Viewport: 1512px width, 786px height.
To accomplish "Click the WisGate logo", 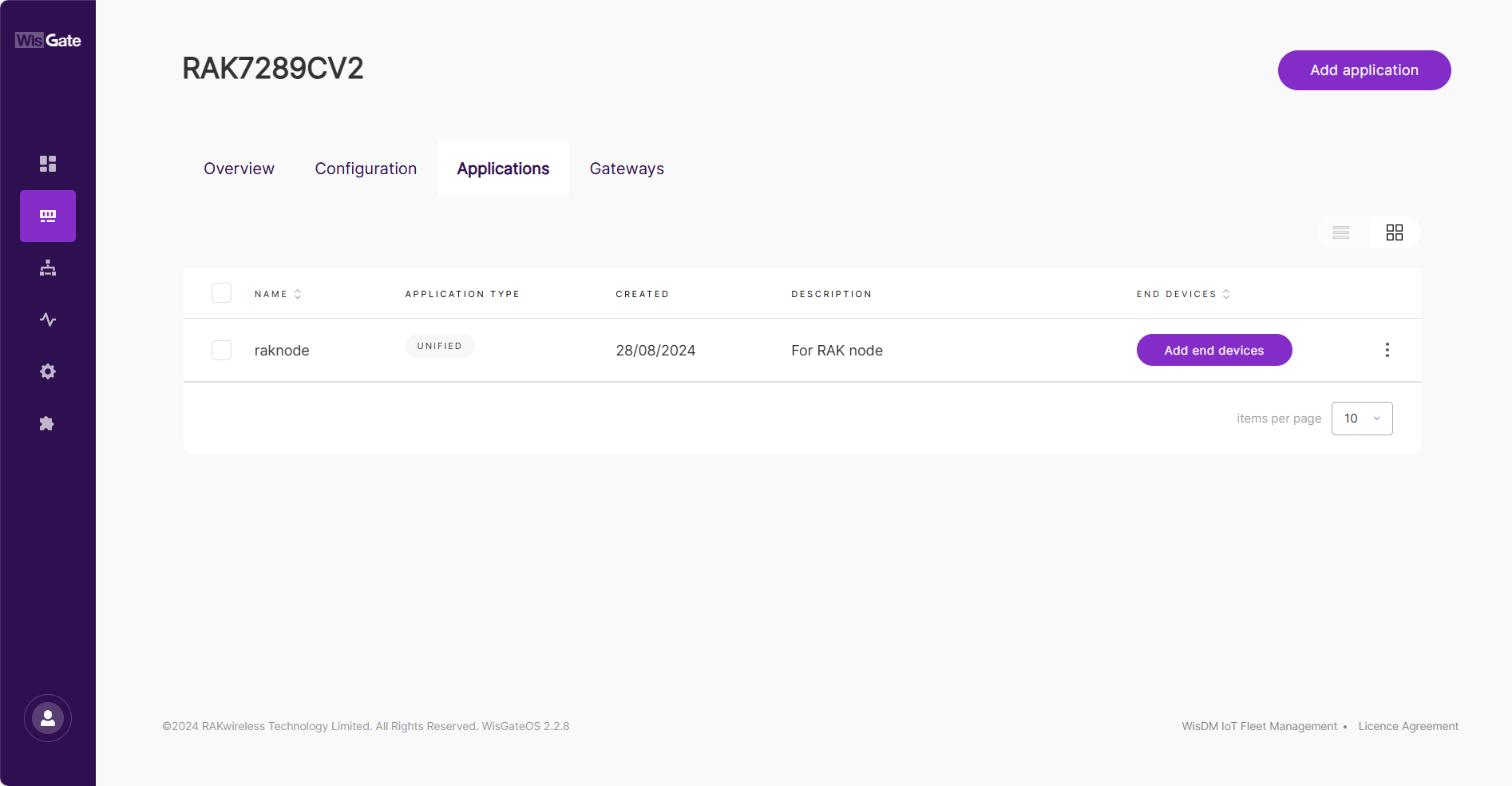I will point(48,40).
